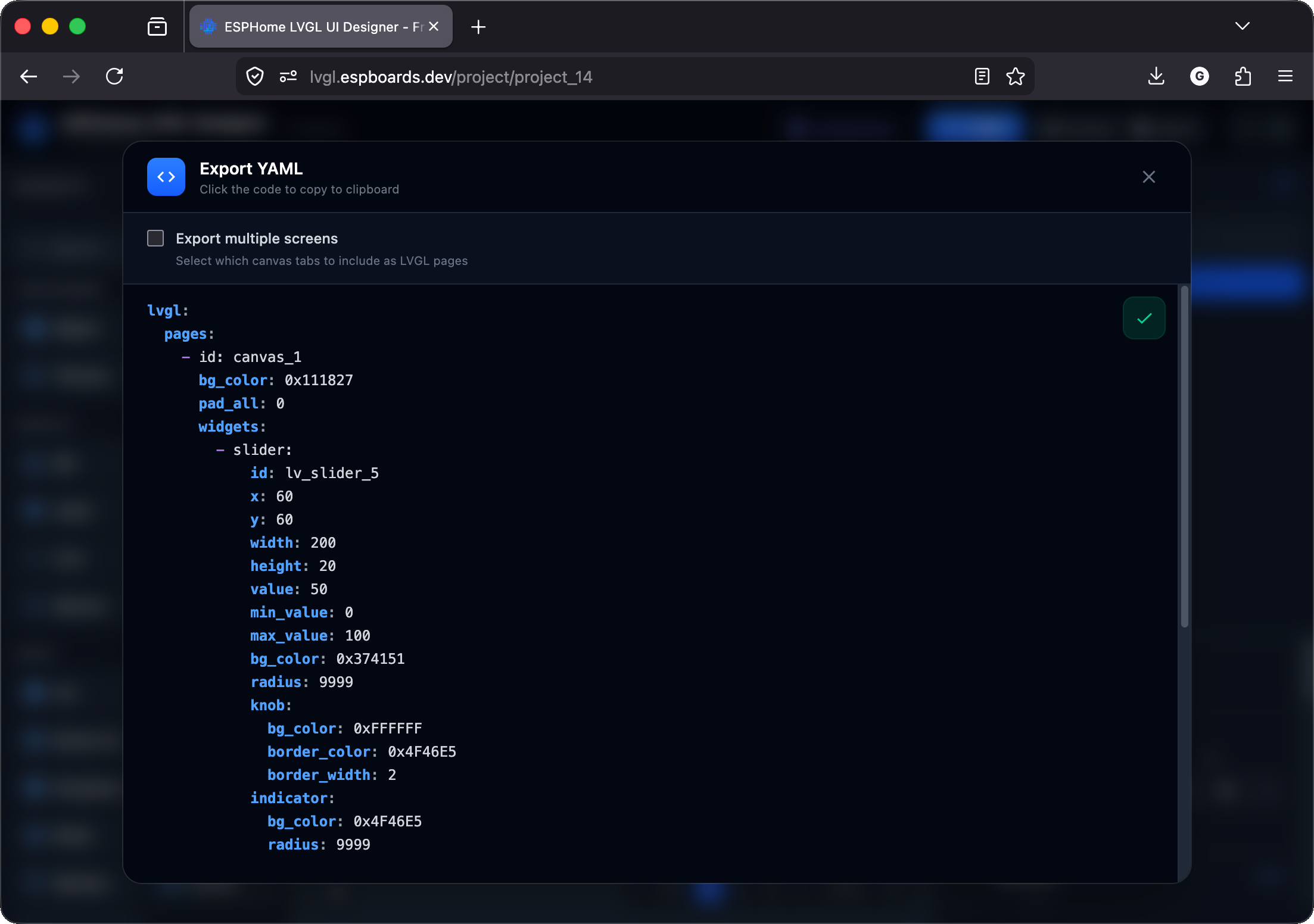
Task: Click the code scrollbar thumb
Action: (1184, 456)
